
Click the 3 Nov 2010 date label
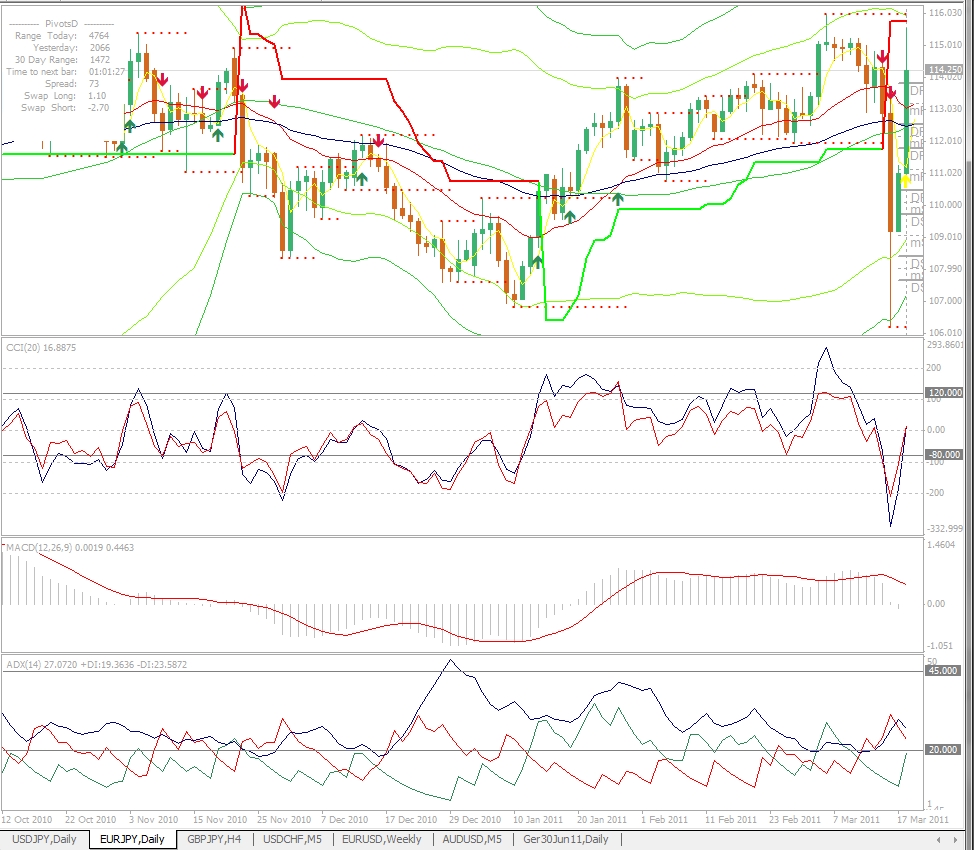pos(153,820)
